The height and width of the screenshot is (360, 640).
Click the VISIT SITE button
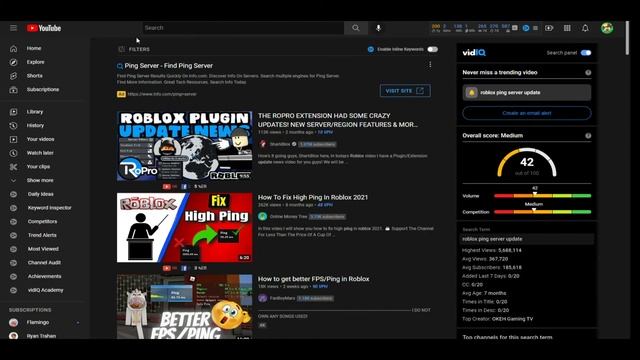point(405,91)
